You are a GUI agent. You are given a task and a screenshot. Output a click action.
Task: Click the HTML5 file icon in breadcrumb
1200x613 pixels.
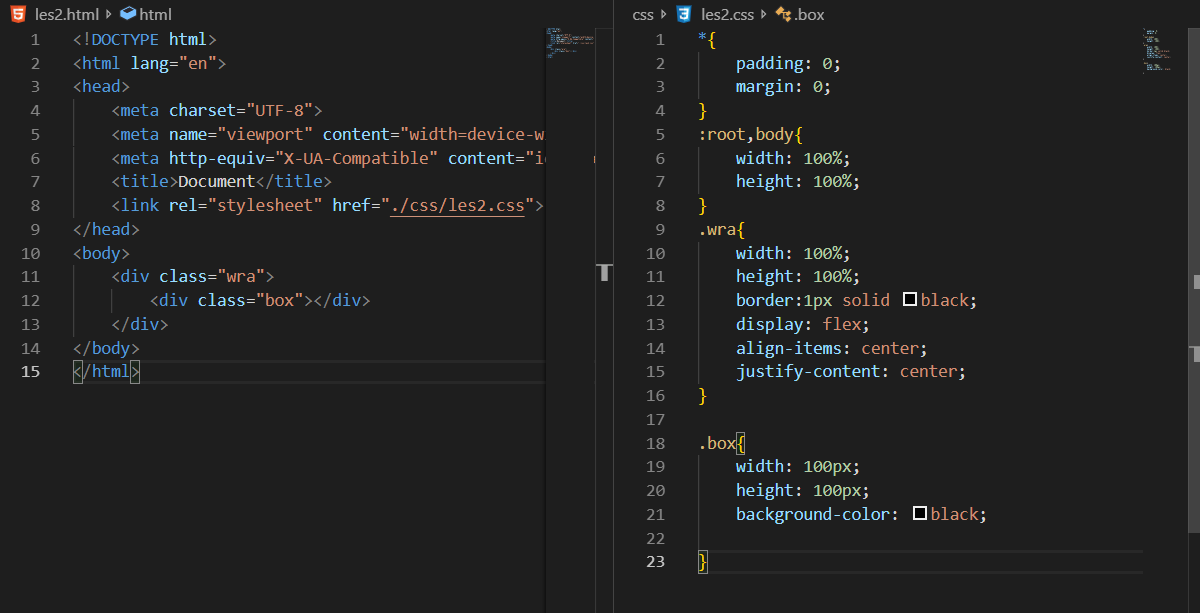18,14
